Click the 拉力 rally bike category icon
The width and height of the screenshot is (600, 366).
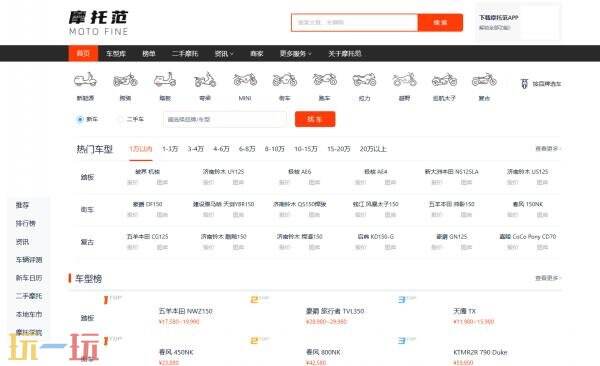pos(364,80)
